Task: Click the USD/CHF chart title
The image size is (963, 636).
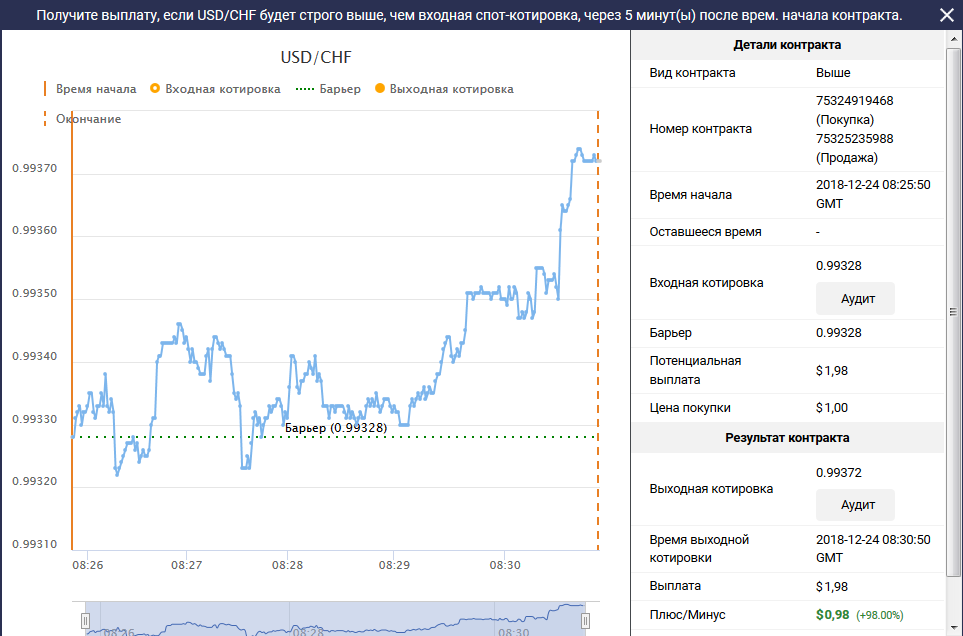Action: point(316,57)
